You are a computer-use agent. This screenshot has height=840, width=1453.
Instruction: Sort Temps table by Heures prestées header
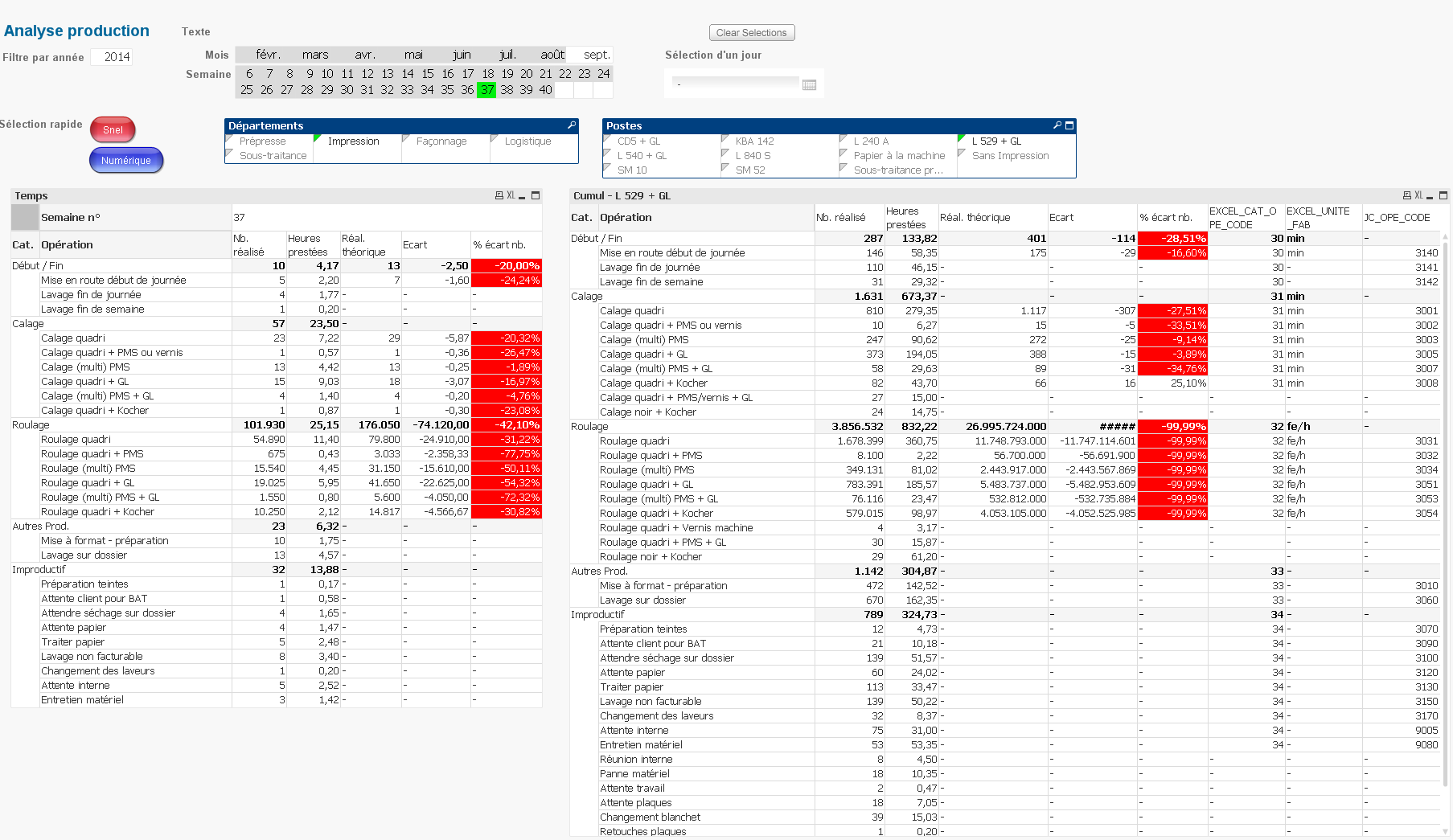click(x=313, y=245)
